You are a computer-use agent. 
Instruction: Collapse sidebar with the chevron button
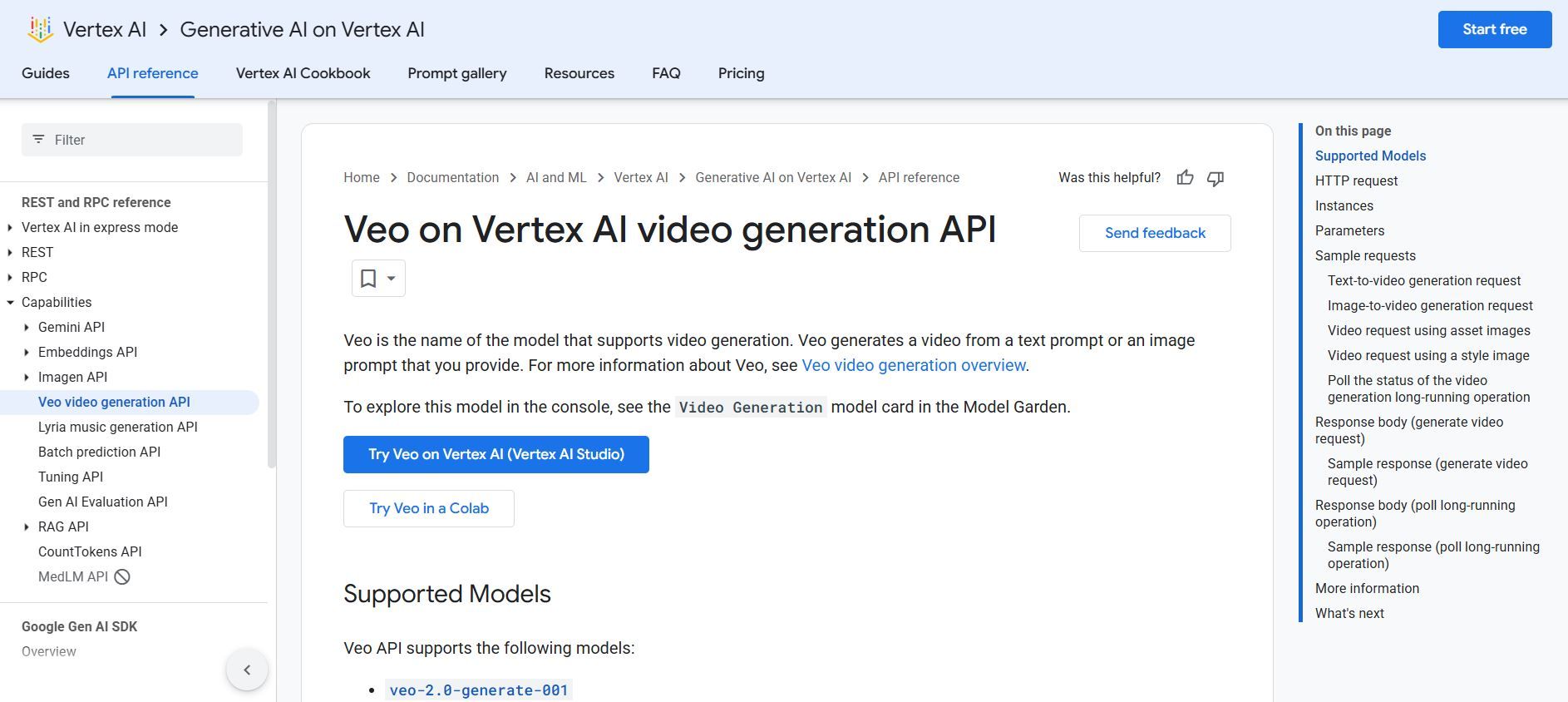point(247,670)
